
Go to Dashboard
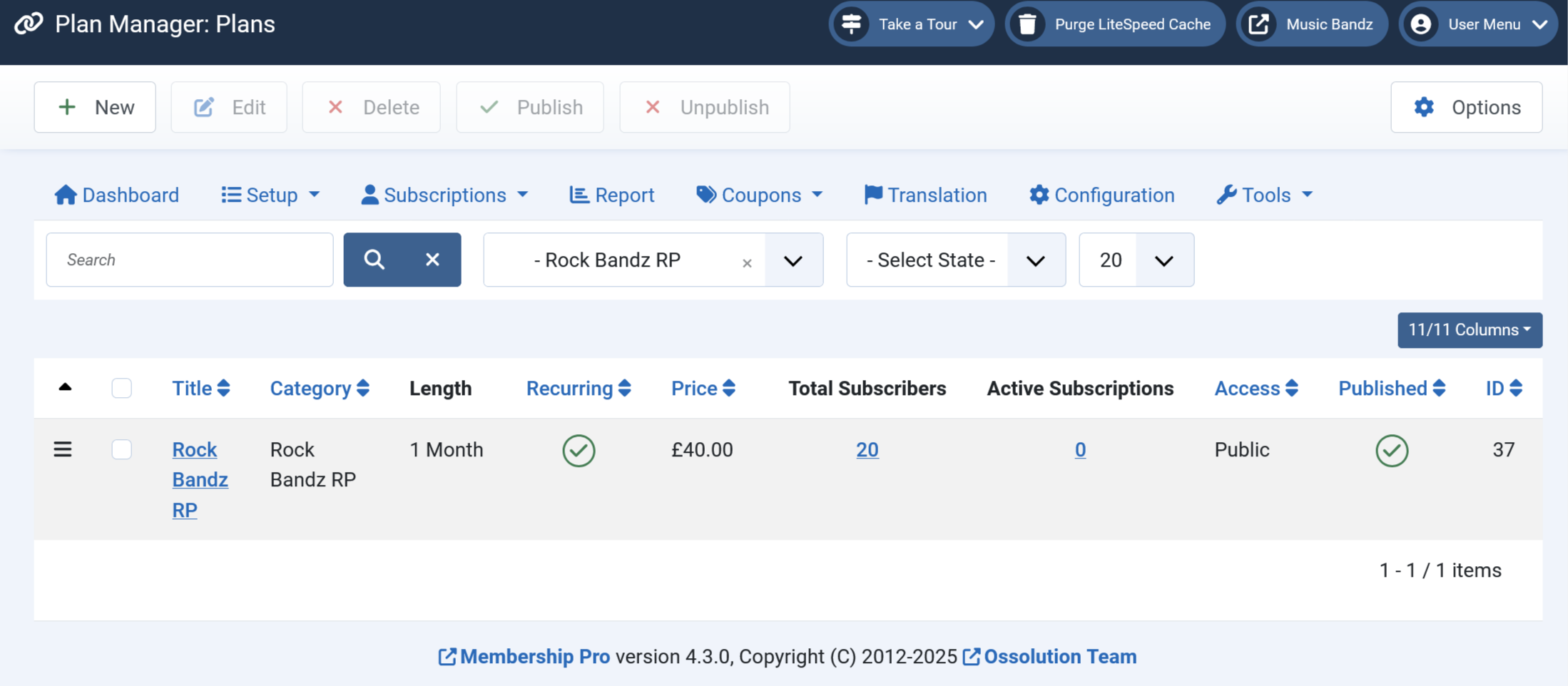[117, 195]
